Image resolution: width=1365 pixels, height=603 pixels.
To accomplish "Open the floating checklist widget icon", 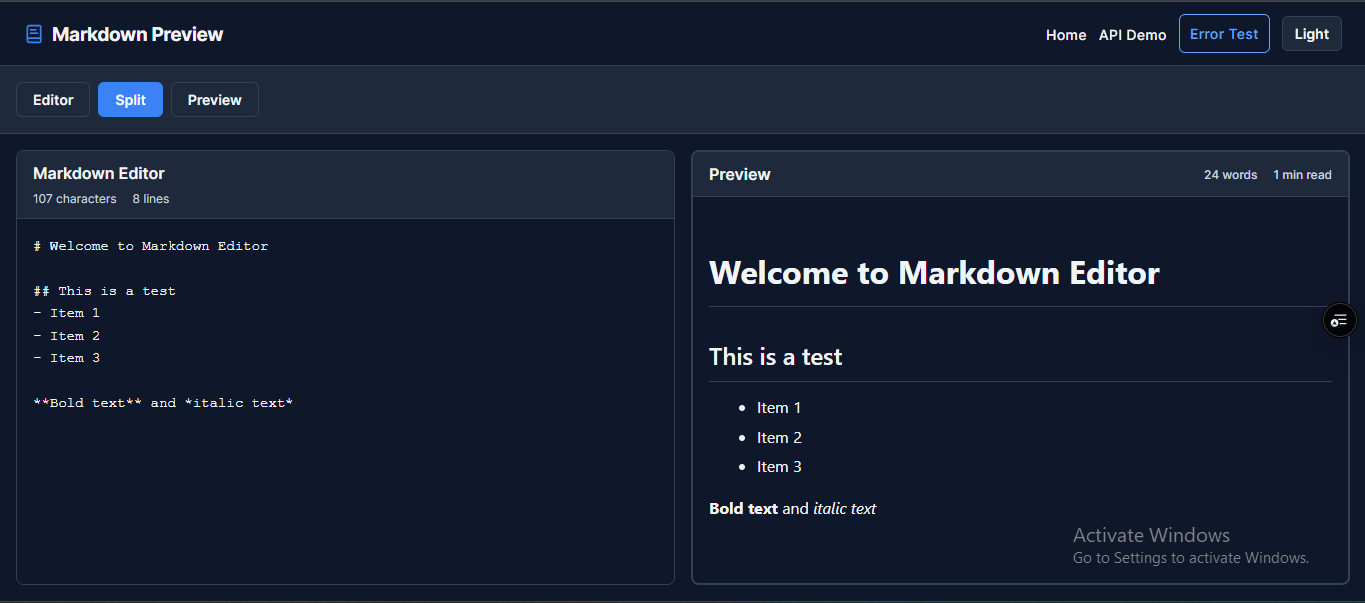I will (1340, 320).
